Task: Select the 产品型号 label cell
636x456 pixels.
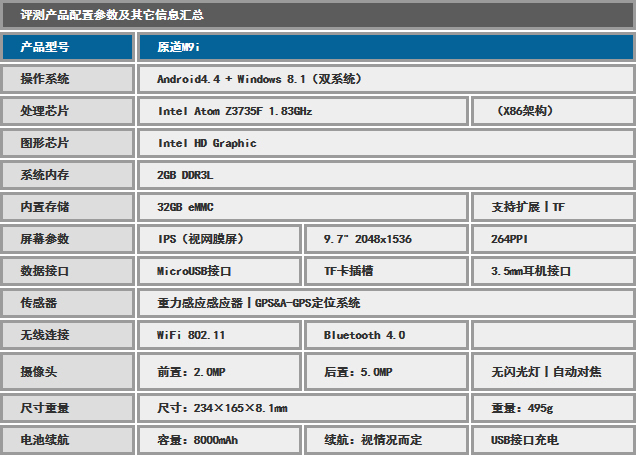Action: coord(68,47)
